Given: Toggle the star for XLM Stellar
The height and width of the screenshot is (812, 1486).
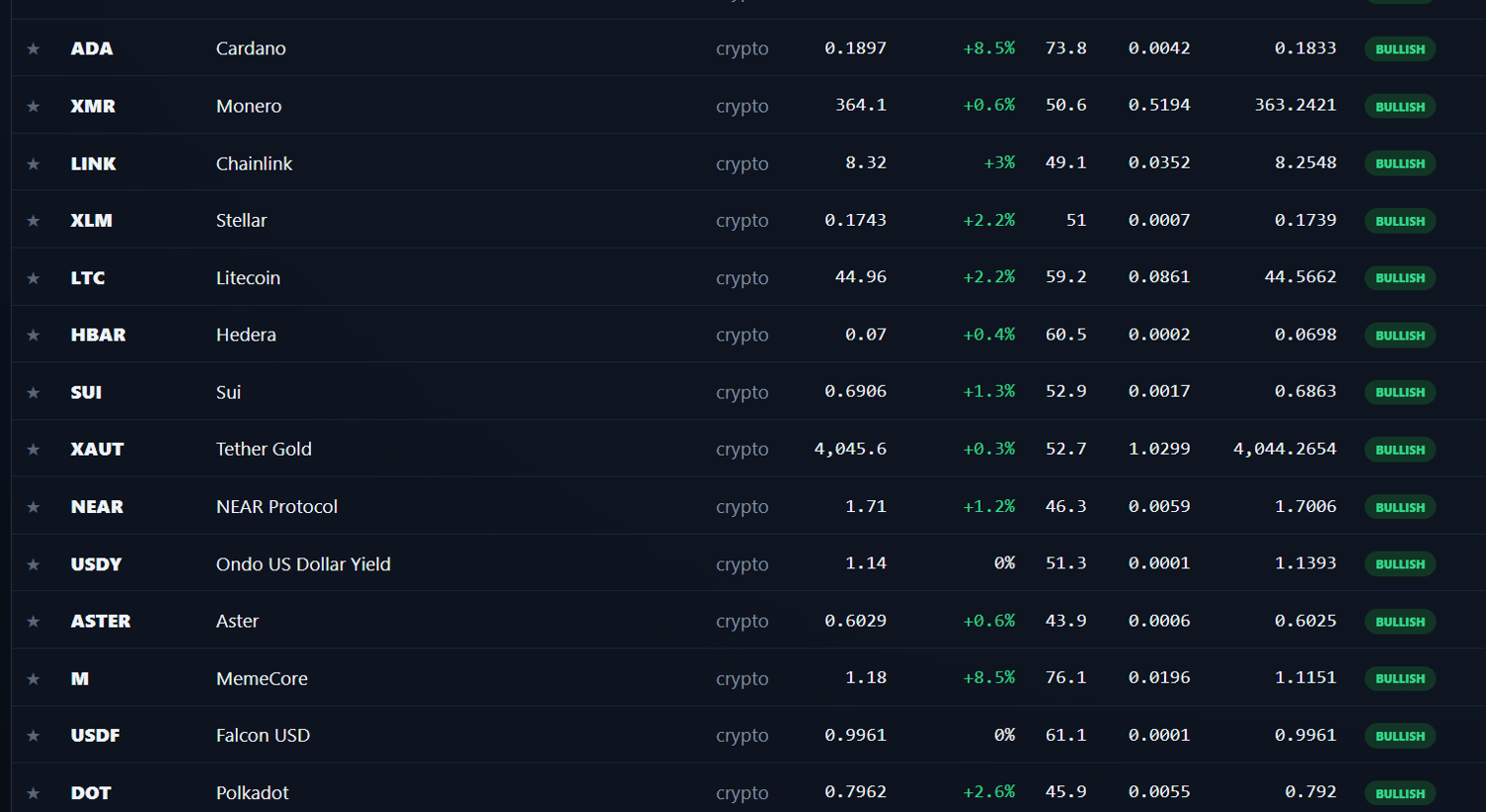Looking at the screenshot, I should [33, 221].
